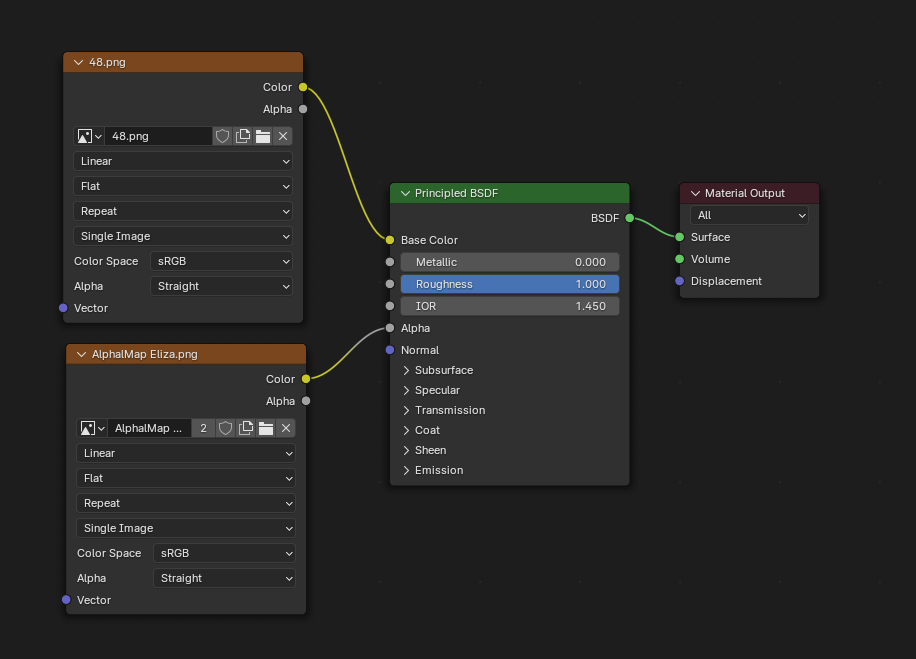Screen dimensions: 916x659
Task: Browse images via 48.png image type icon
Action: (89, 136)
